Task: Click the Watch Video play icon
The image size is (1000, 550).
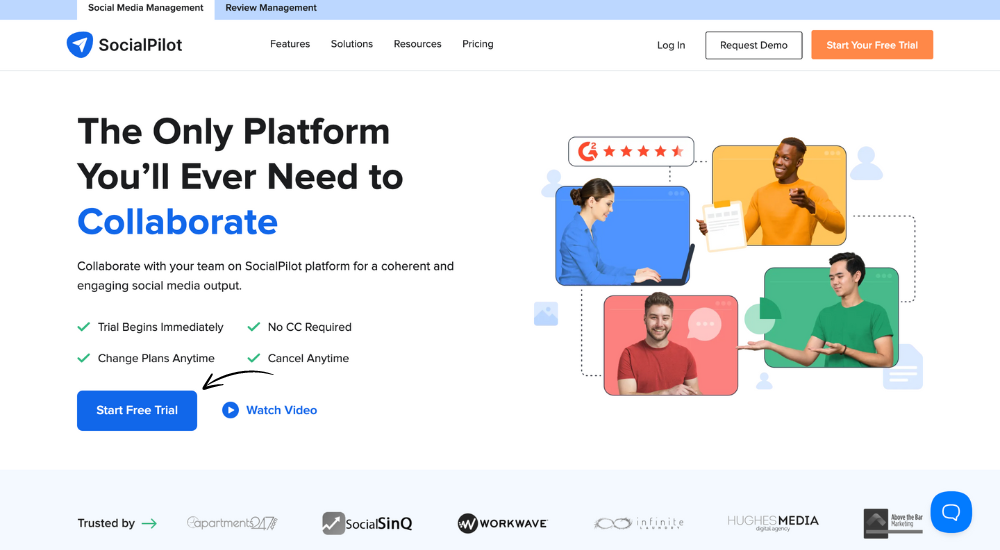Action: tap(230, 410)
